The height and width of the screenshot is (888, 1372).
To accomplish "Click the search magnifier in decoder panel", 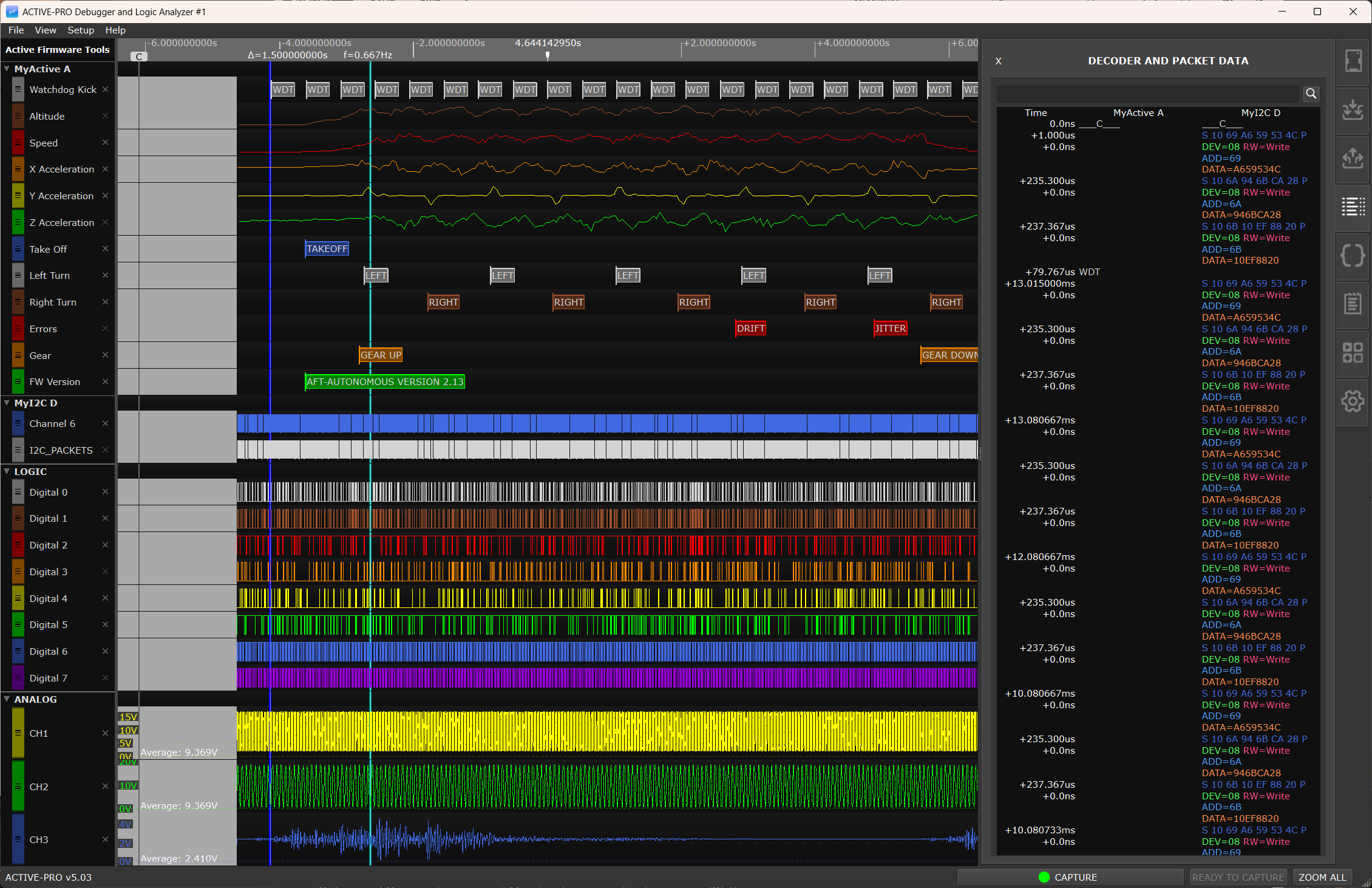I will 1311,94.
